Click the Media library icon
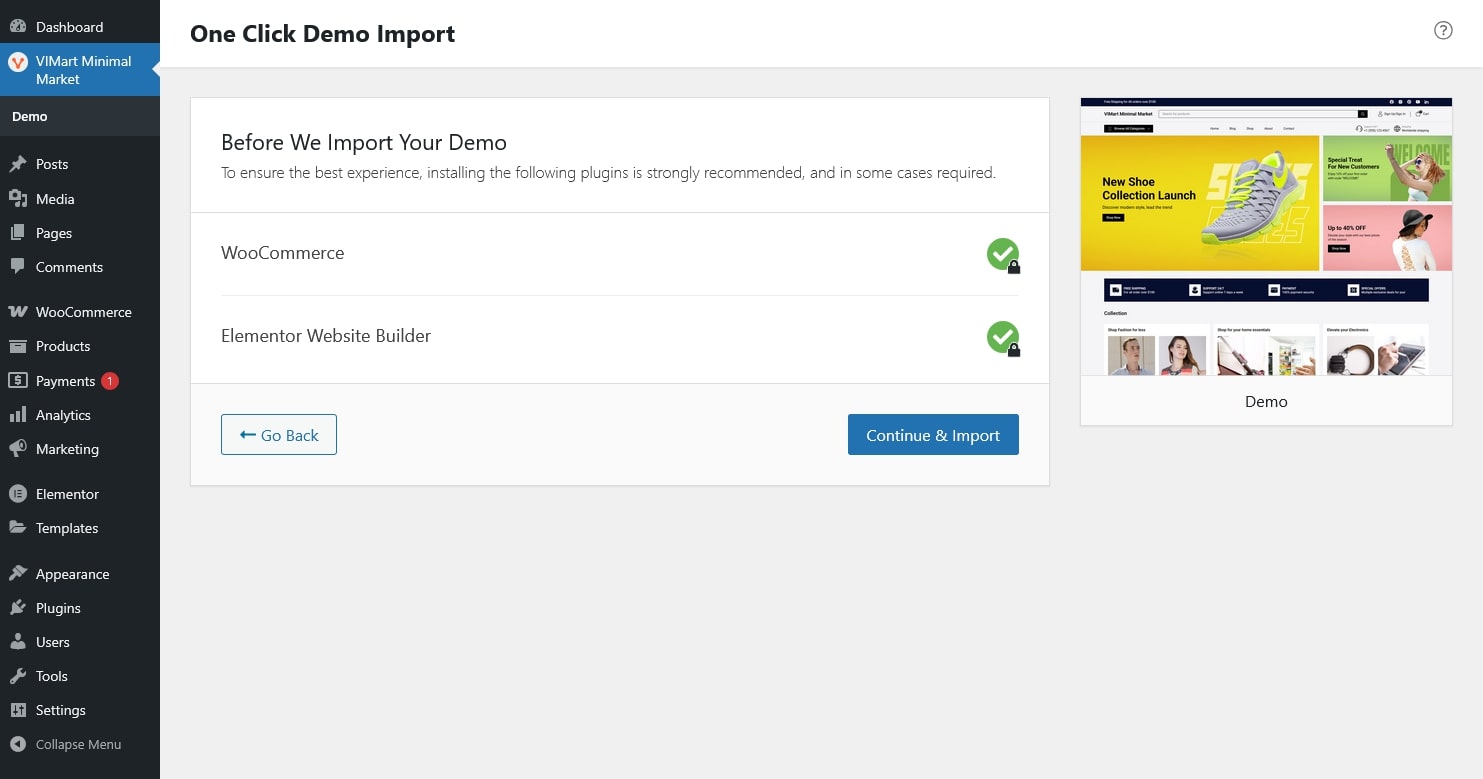 [x=17, y=199]
